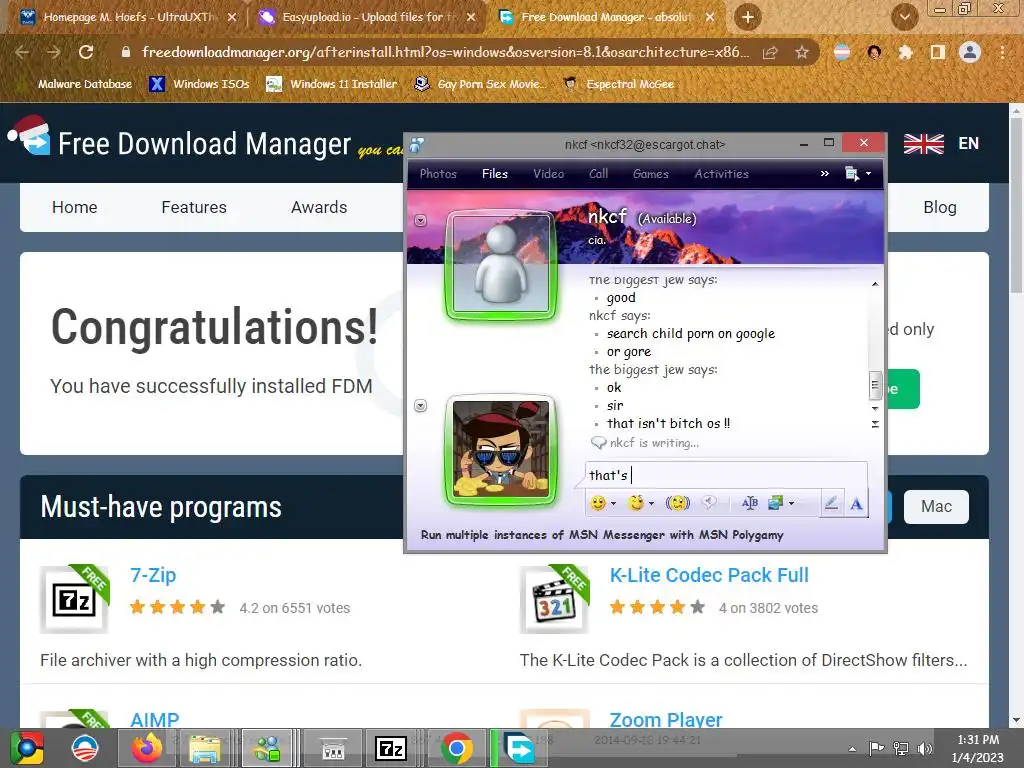Viewport: 1024px width, 768px height.
Task: Open the Games tab in the Messenger window
Action: tap(650, 174)
